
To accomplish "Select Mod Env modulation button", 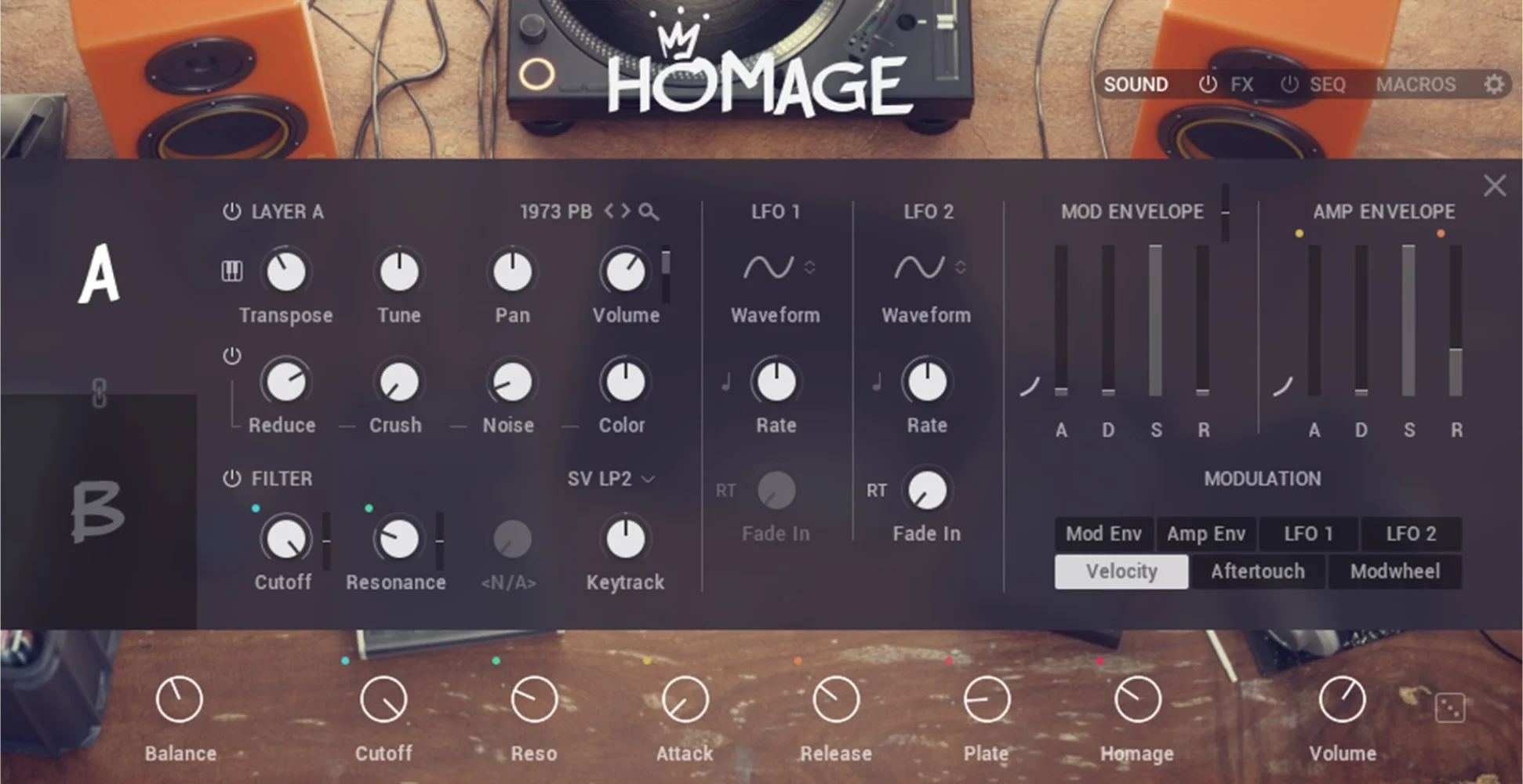I will point(1103,534).
